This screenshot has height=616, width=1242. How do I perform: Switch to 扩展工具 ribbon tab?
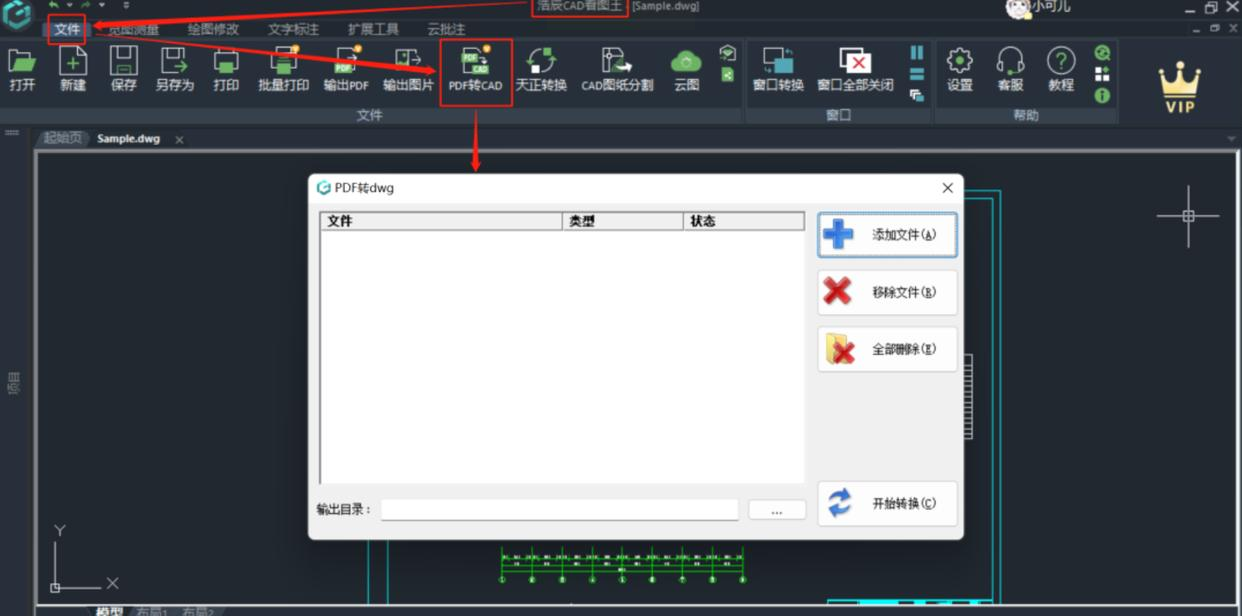(373, 30)
